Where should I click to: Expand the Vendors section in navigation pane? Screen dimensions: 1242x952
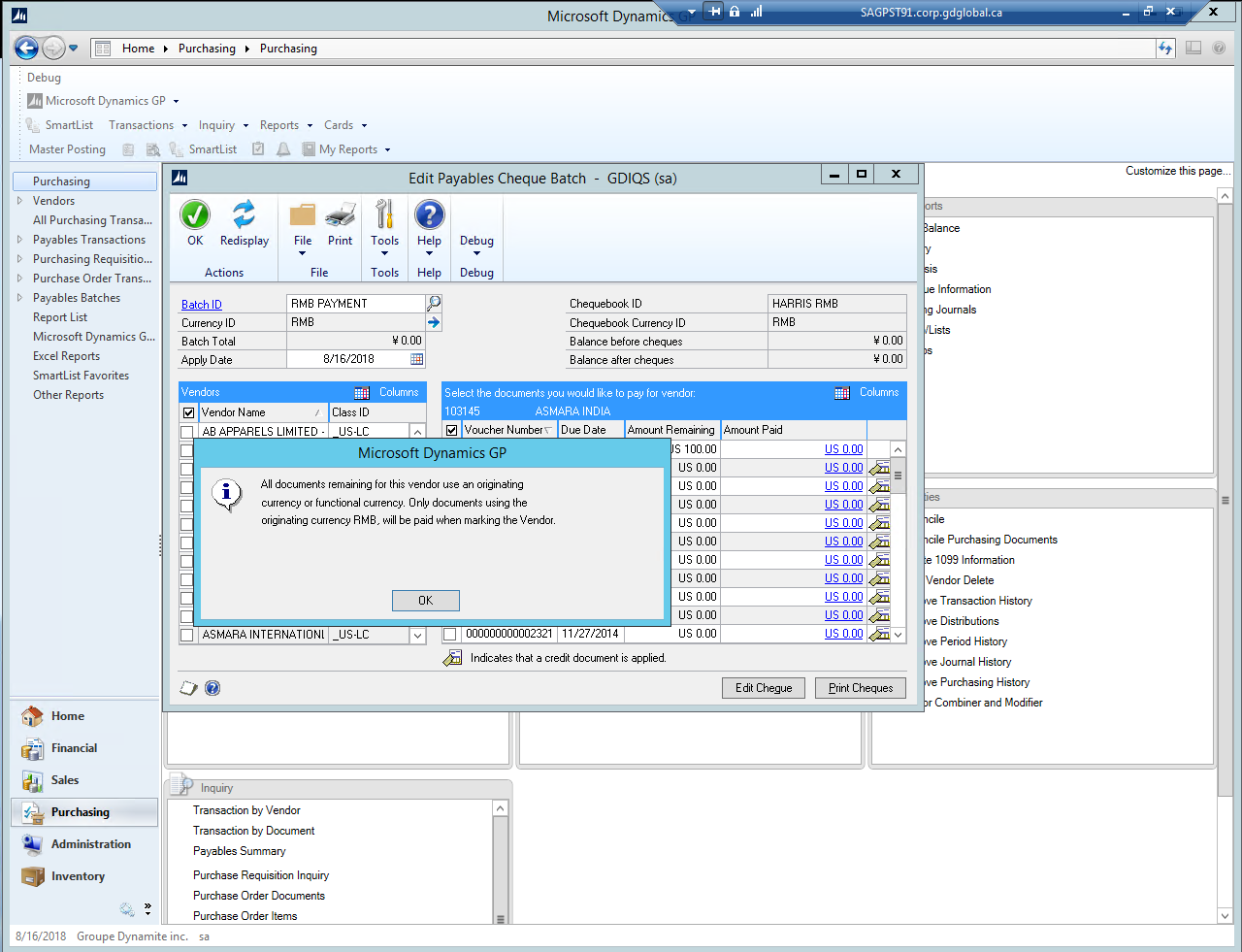(x=21, y=201)
